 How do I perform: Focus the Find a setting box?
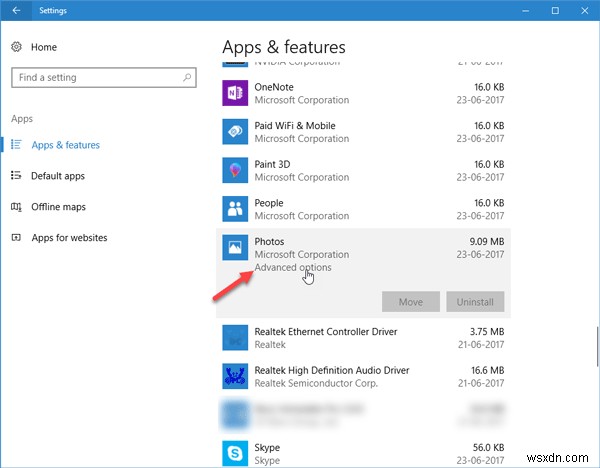click(x=104, y=78)
